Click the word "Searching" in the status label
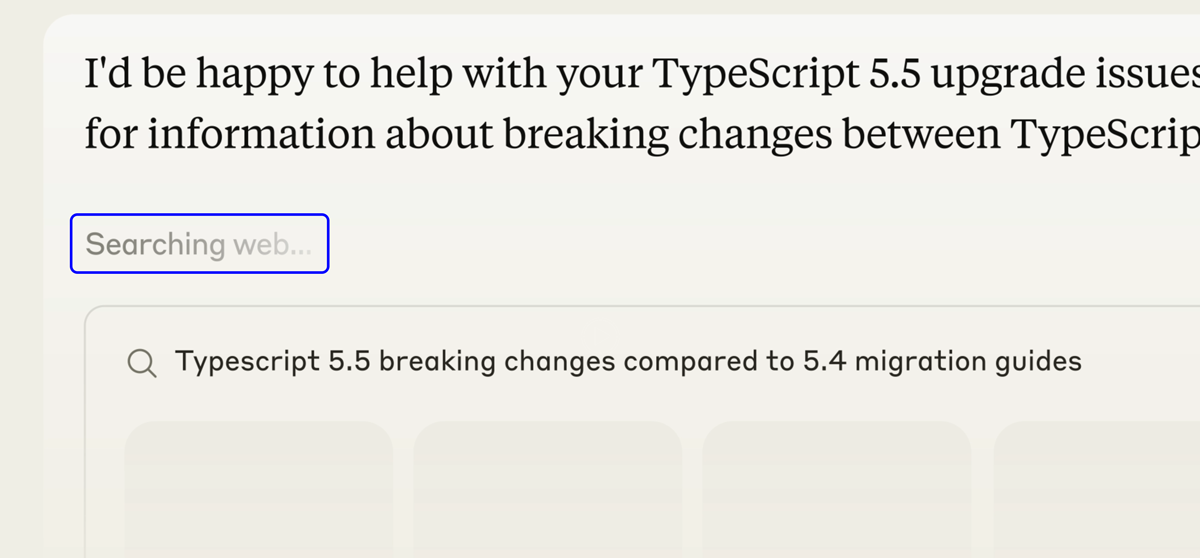Image resolution: width=1200 pixels, height=558 pixels. [x=155, y=244]
